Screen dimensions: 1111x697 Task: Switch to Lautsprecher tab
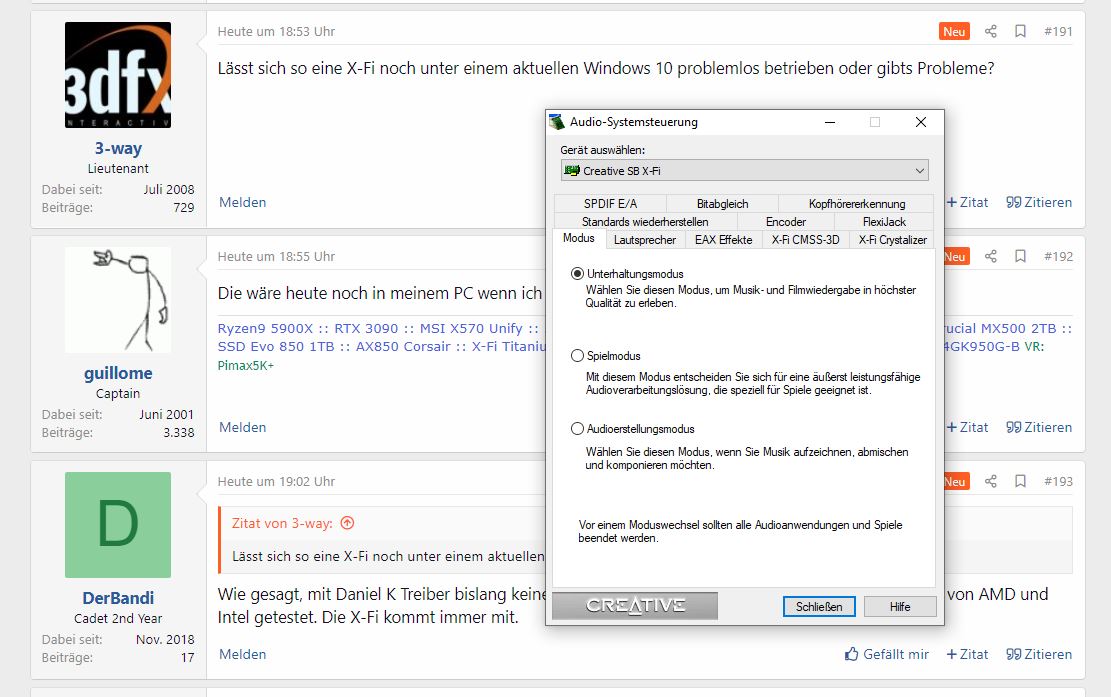[x=645, y=240]
